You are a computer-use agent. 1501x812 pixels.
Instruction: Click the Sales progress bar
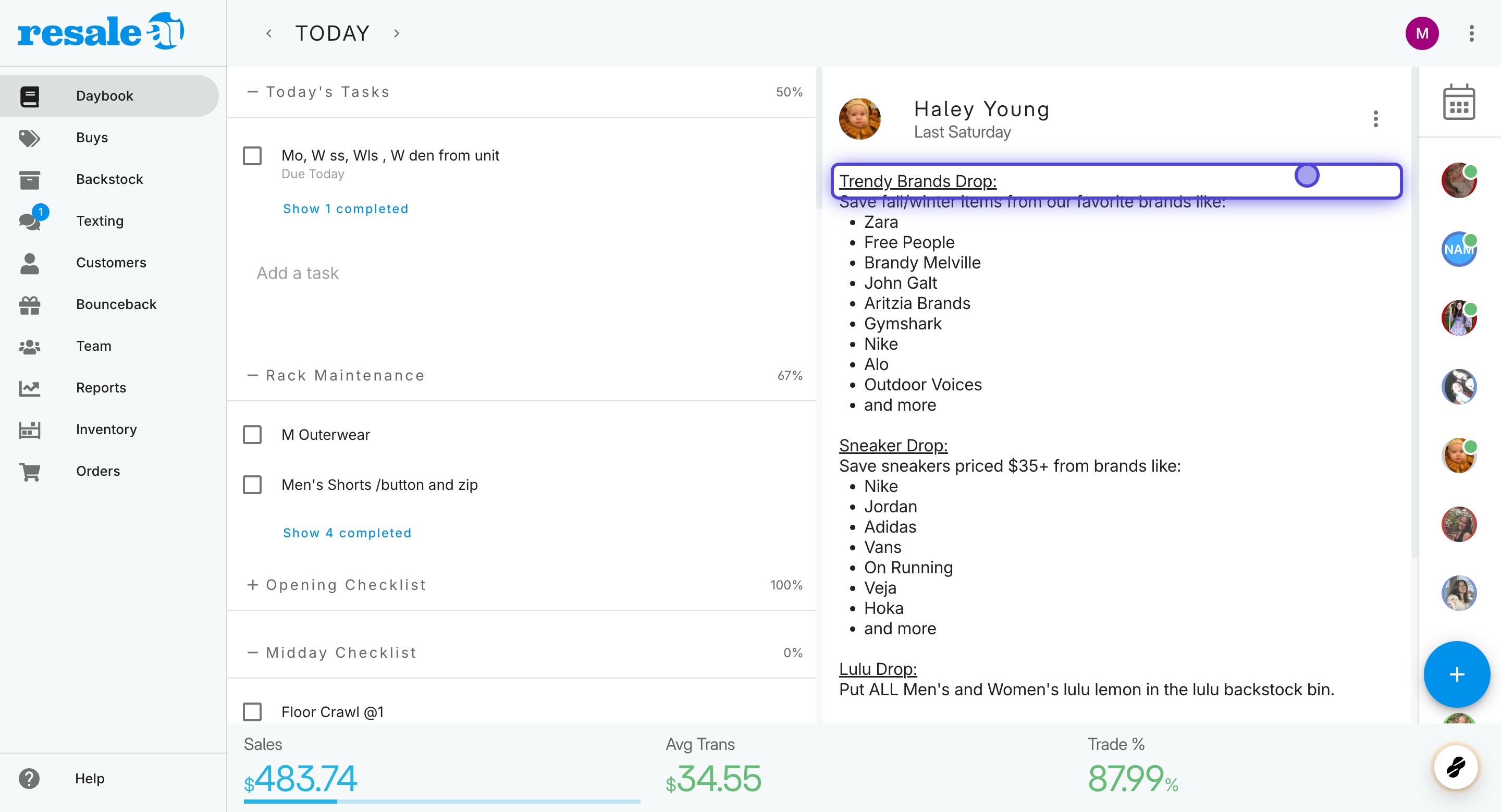click(x=441, y=802)
